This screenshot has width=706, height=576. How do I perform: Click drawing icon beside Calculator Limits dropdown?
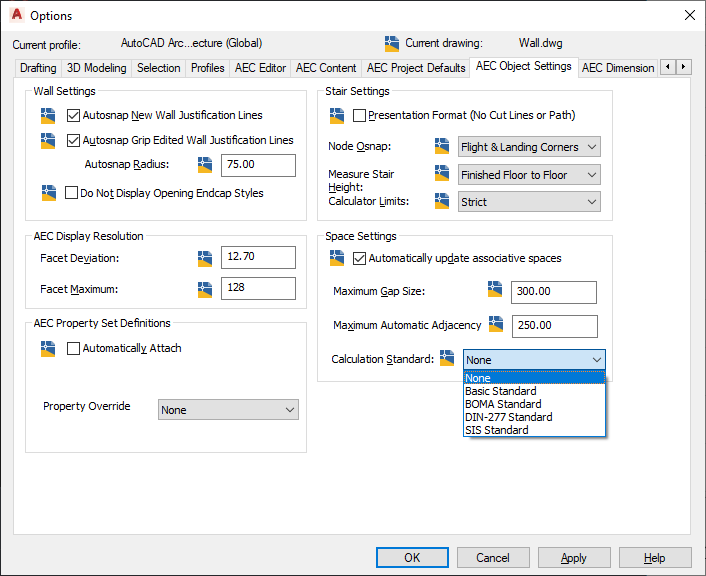click(x=442, y=201)
